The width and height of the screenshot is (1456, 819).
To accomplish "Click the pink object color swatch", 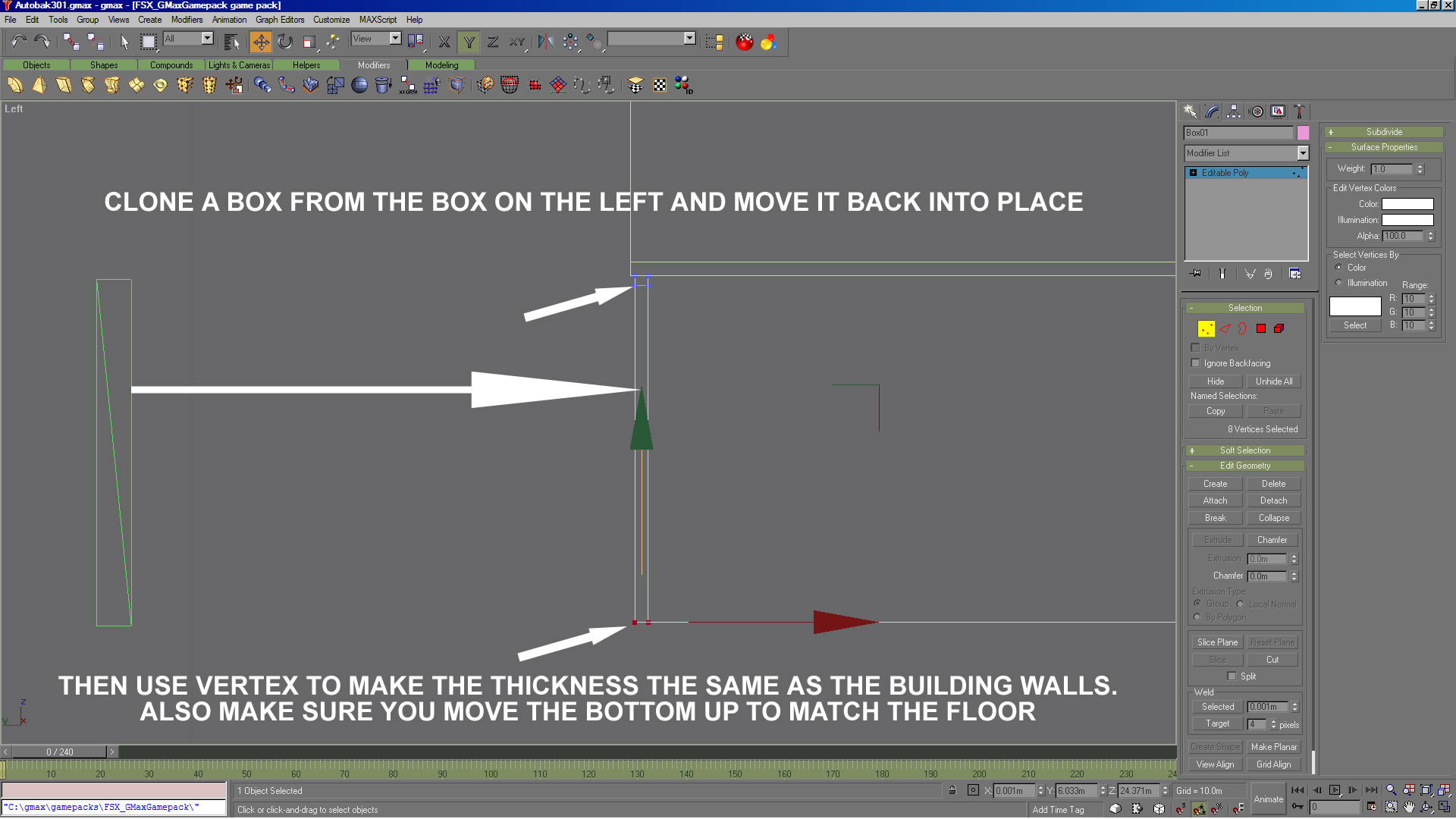I will tap(1303, 133).
